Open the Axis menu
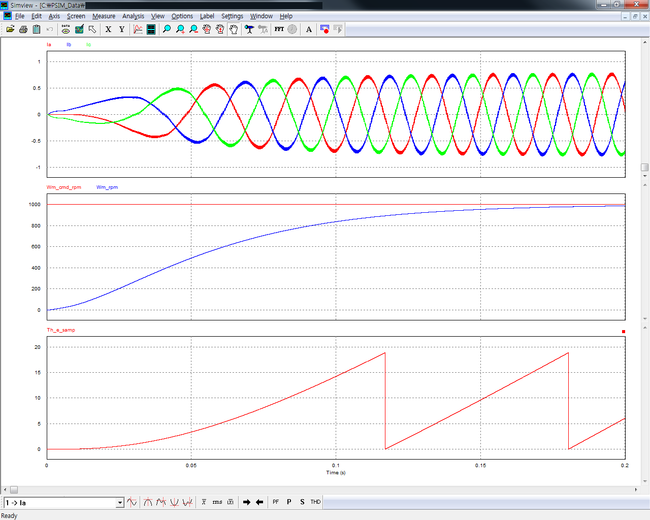This screenshot has width=650, height=520. coord(54,16)
